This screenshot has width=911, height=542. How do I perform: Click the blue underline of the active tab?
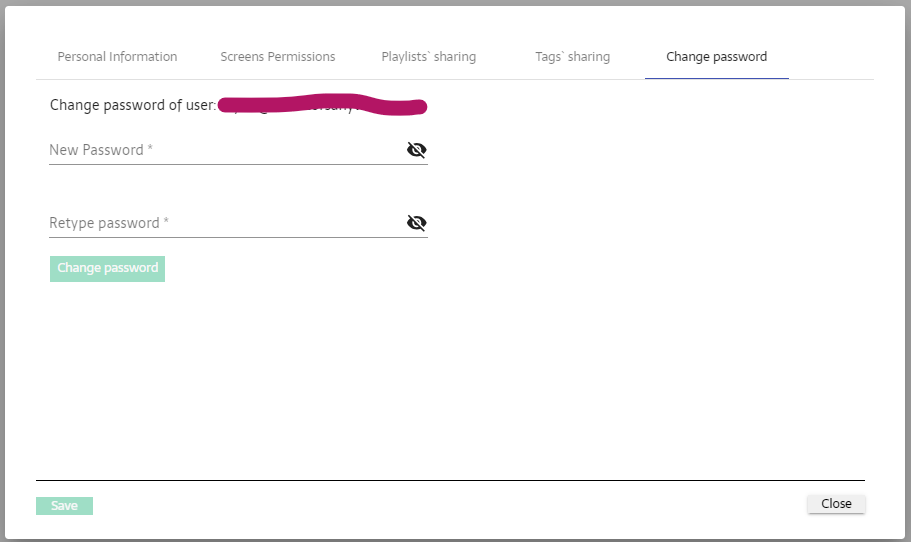(x=716, y=79)
